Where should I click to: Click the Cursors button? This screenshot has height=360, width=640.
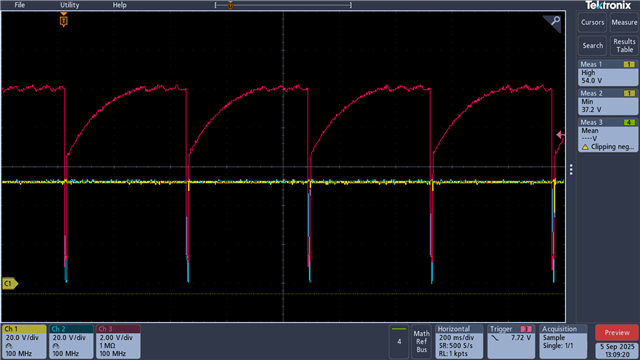592,22
